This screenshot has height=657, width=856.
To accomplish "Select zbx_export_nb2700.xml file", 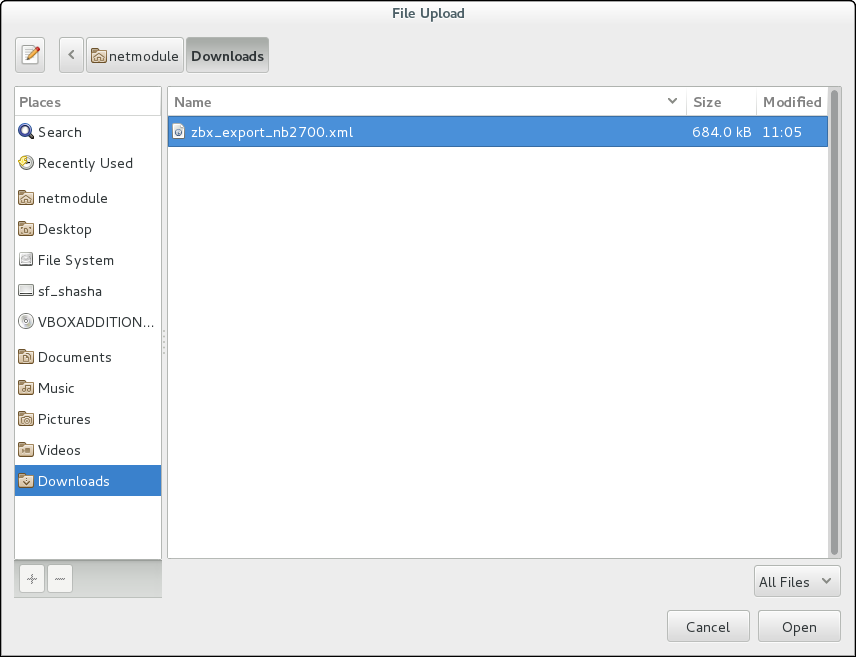I will click(498, 132).
